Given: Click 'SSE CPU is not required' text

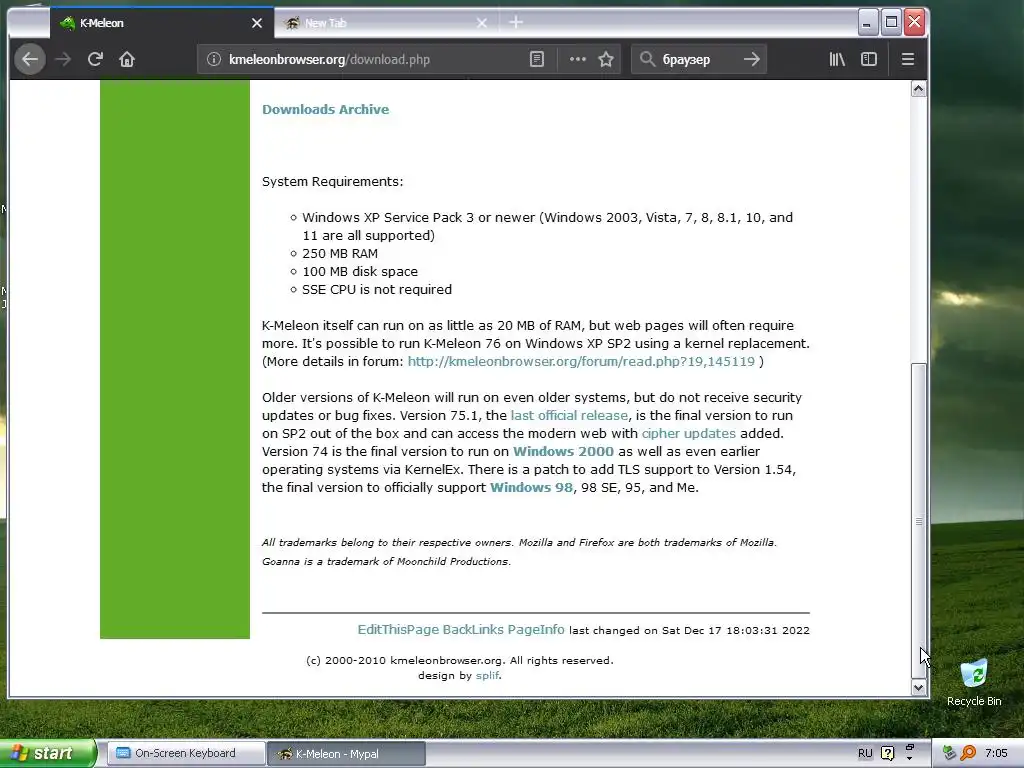Looking at the screenshot, I should point(377,289).
